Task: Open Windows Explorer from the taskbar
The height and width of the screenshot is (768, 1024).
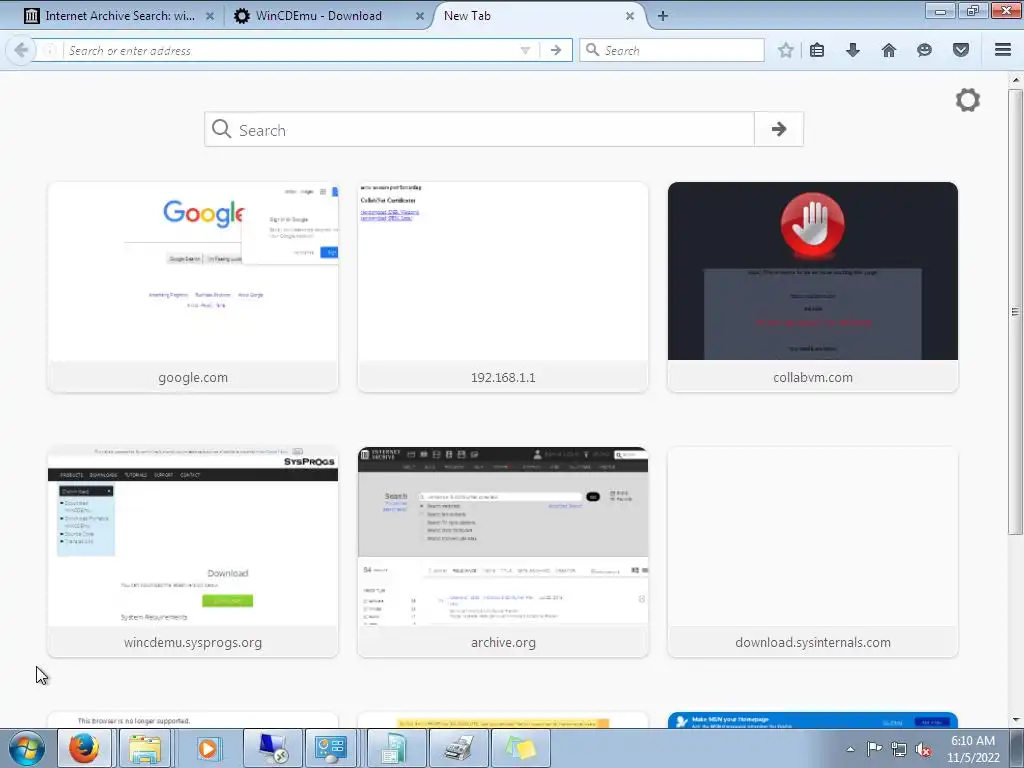Action: [144, 748]
